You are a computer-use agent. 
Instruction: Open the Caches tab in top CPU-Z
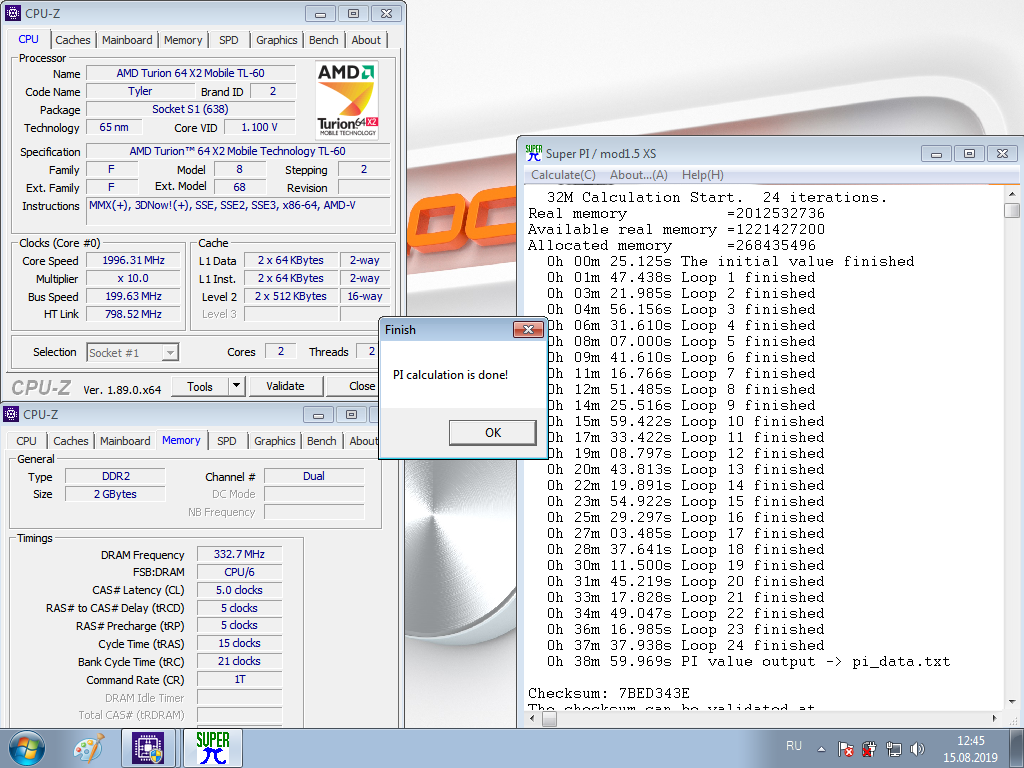point(72,40)
